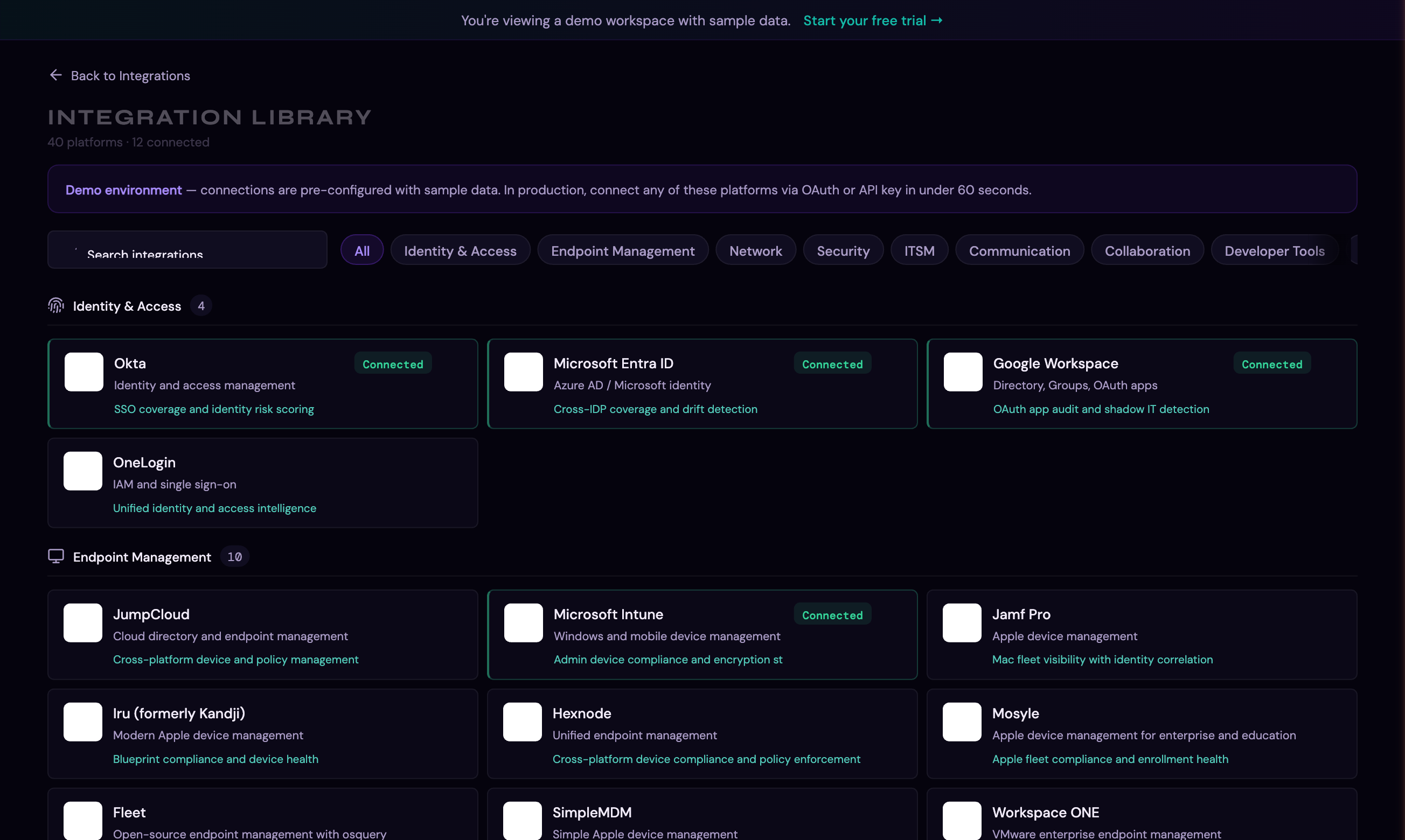Focus the Search integrations field

pos(187,250)
